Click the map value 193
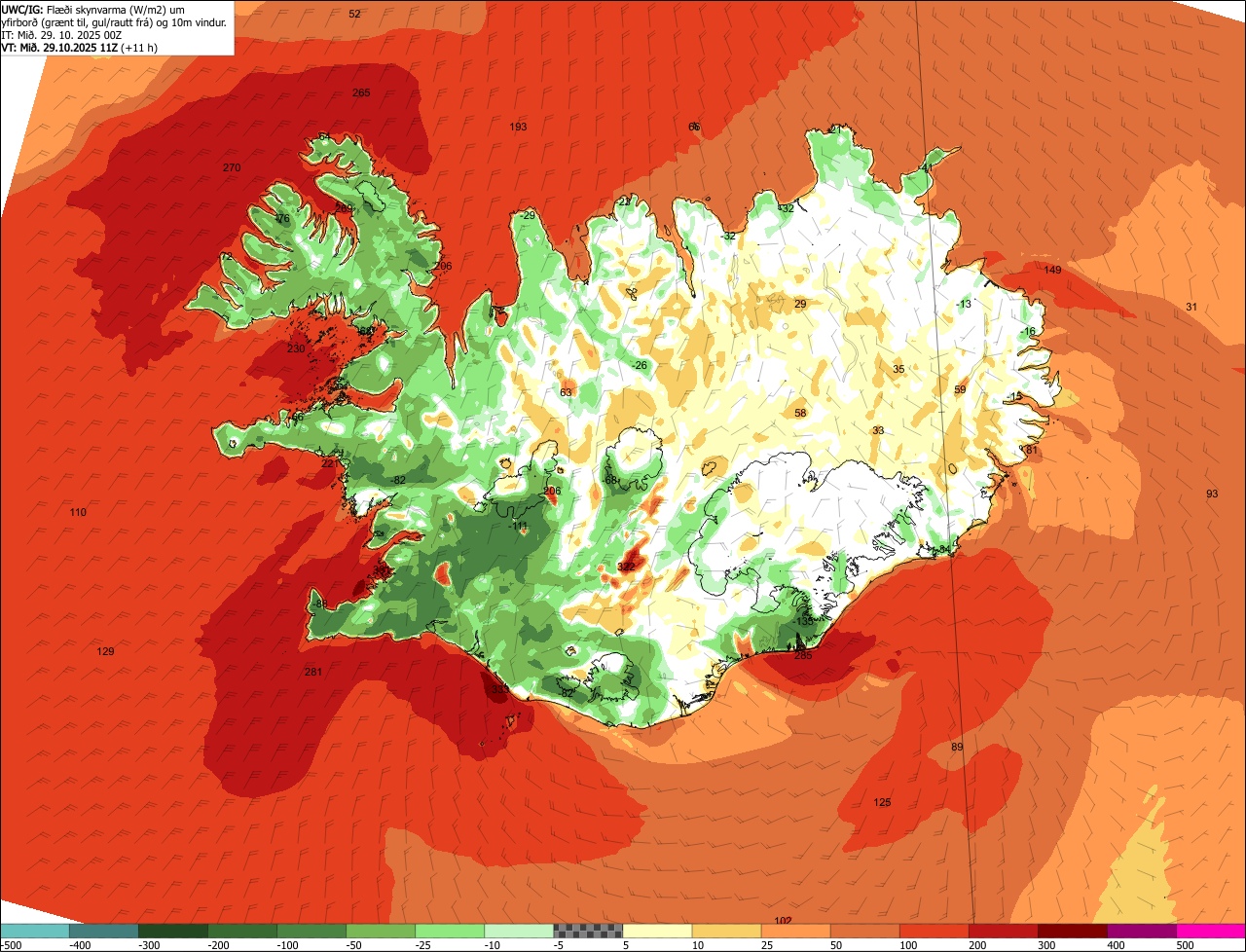This screenshot has width=1246, height=952. click(518, 127)
